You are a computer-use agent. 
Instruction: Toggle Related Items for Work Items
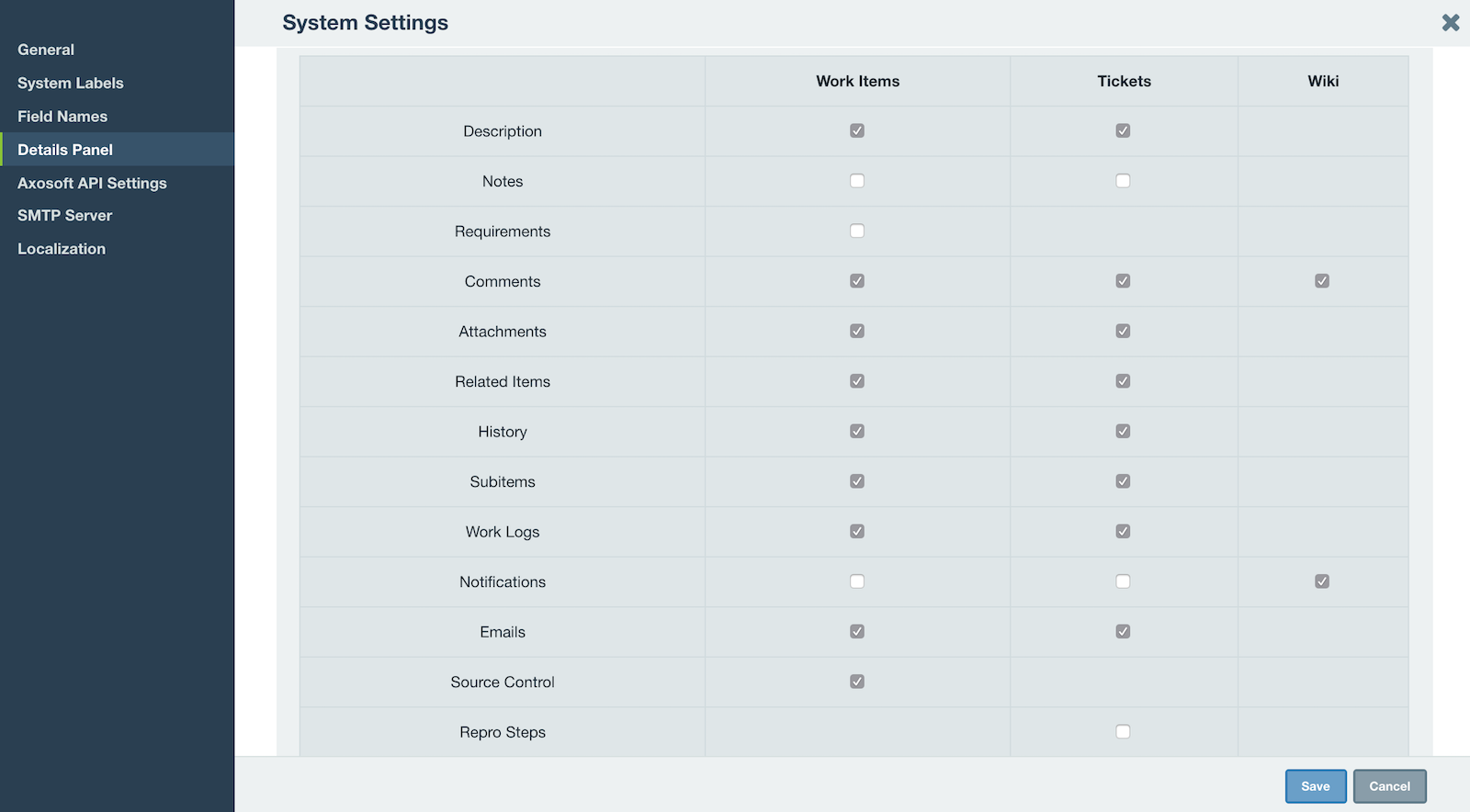857,381
